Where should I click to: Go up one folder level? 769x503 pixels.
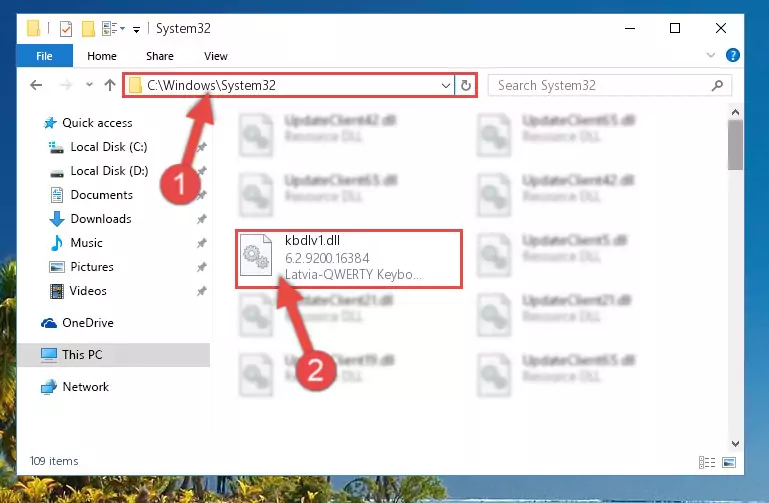(110, 85)
